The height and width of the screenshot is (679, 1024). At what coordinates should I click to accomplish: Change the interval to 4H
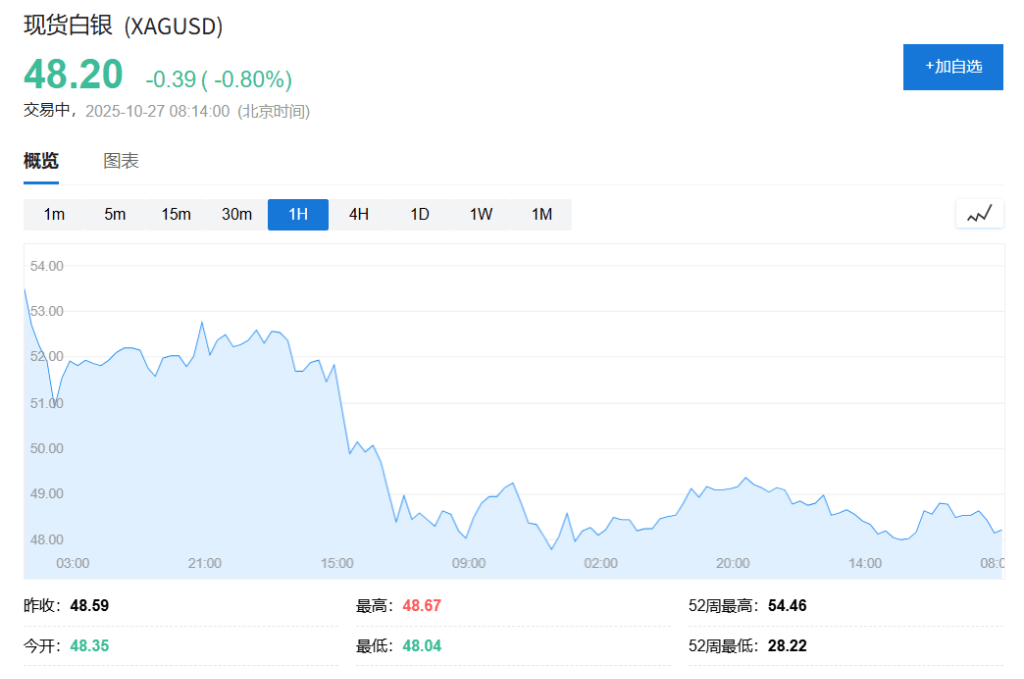pos(359,215)
